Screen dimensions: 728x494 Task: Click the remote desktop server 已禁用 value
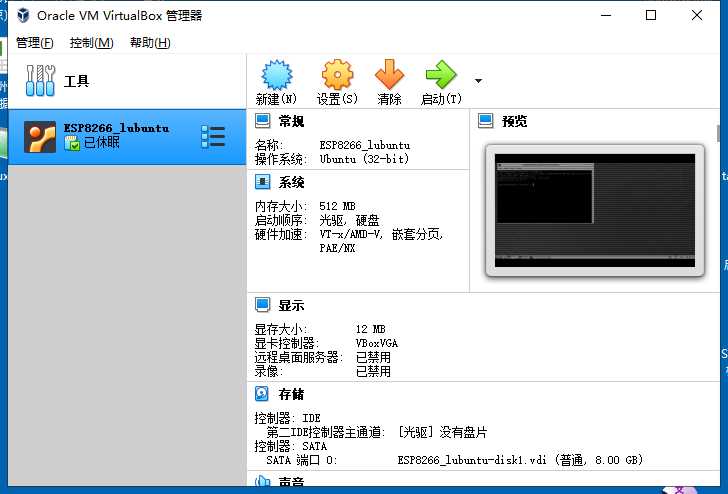(373, 357)
